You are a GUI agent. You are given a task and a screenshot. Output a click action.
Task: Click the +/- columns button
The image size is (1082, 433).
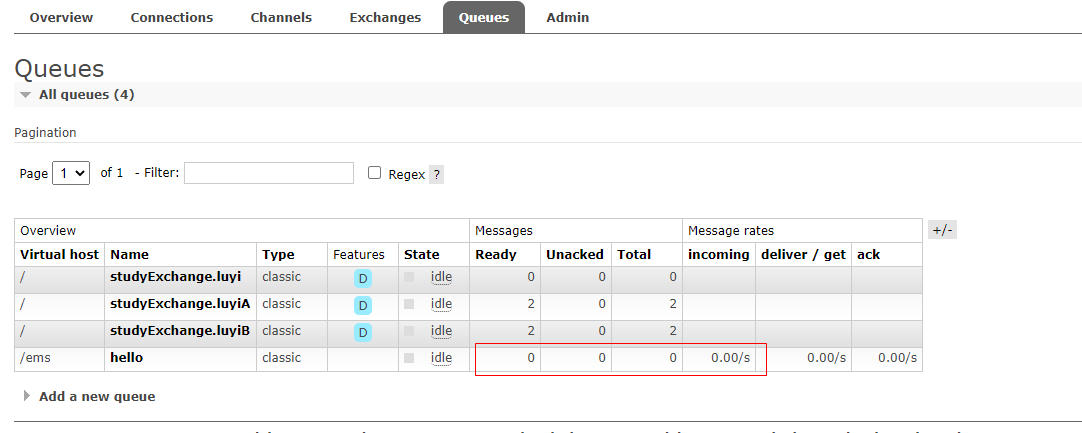pos(942,230)
